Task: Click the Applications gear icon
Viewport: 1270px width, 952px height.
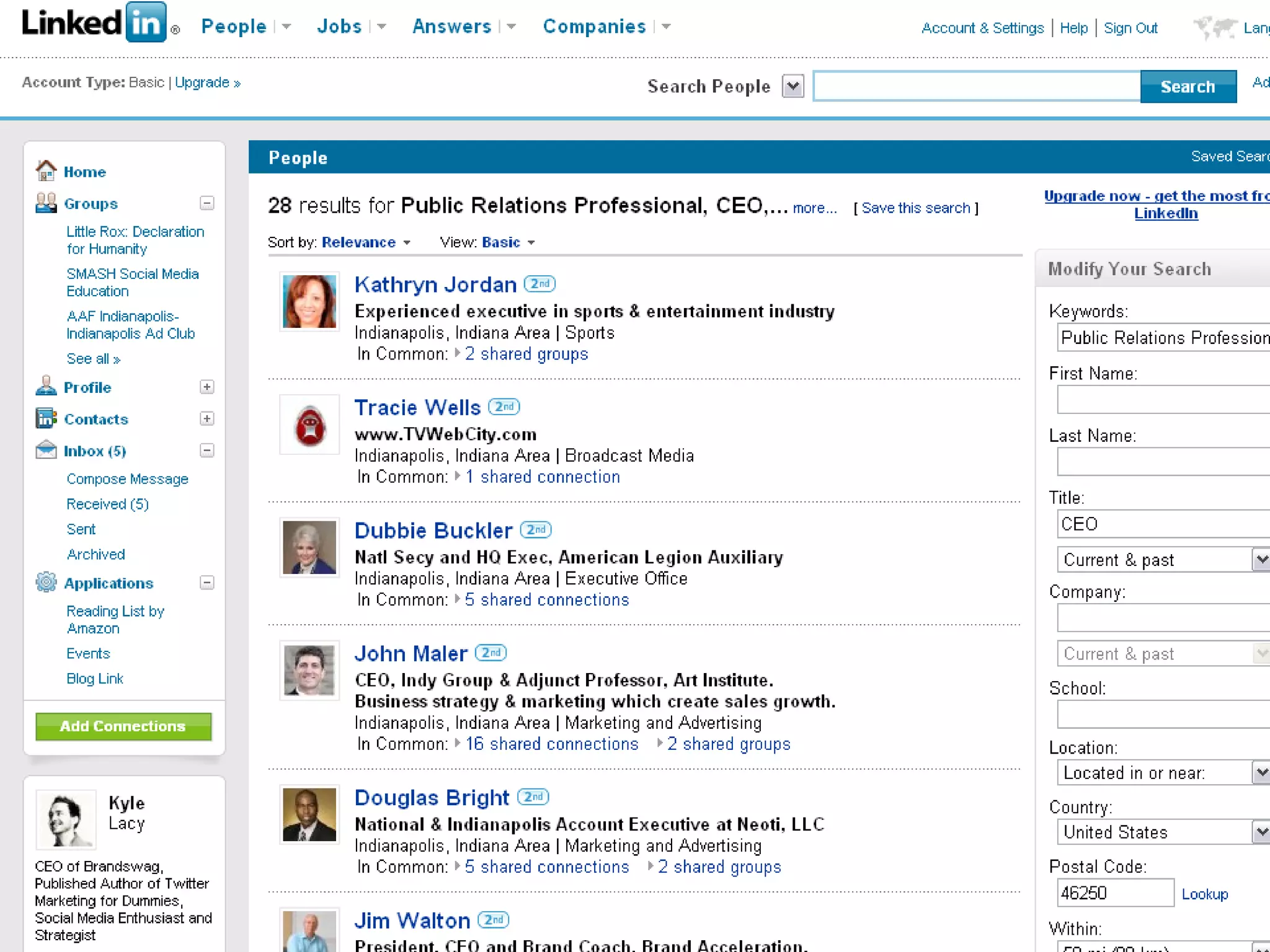Action: pos(46,582)
